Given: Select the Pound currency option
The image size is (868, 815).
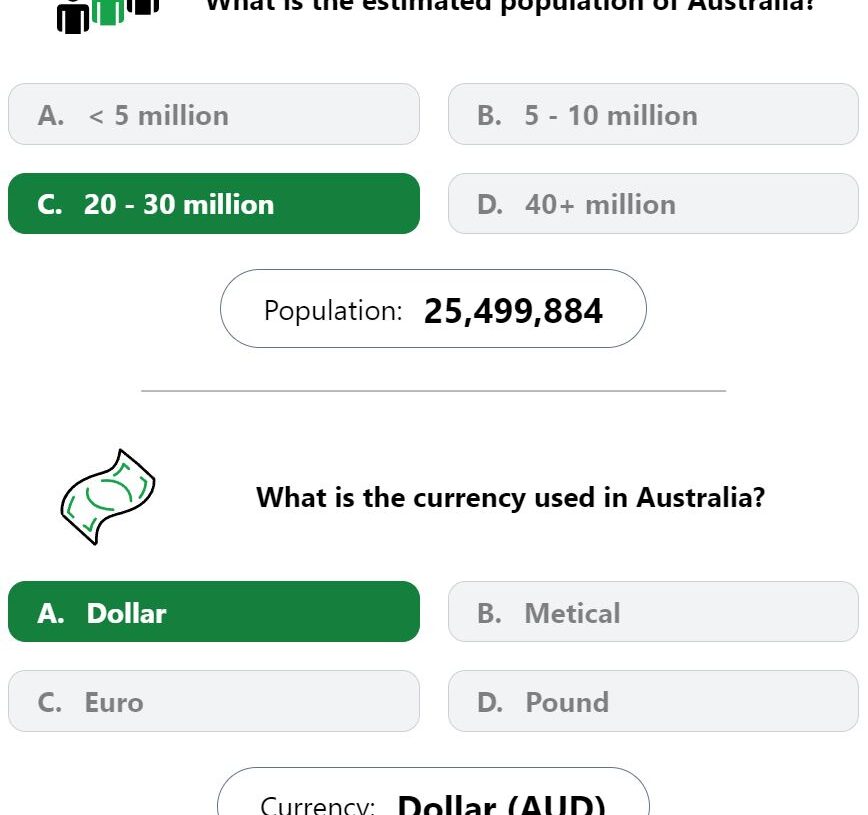Looking at the screenshot, I should click(653, 701).
